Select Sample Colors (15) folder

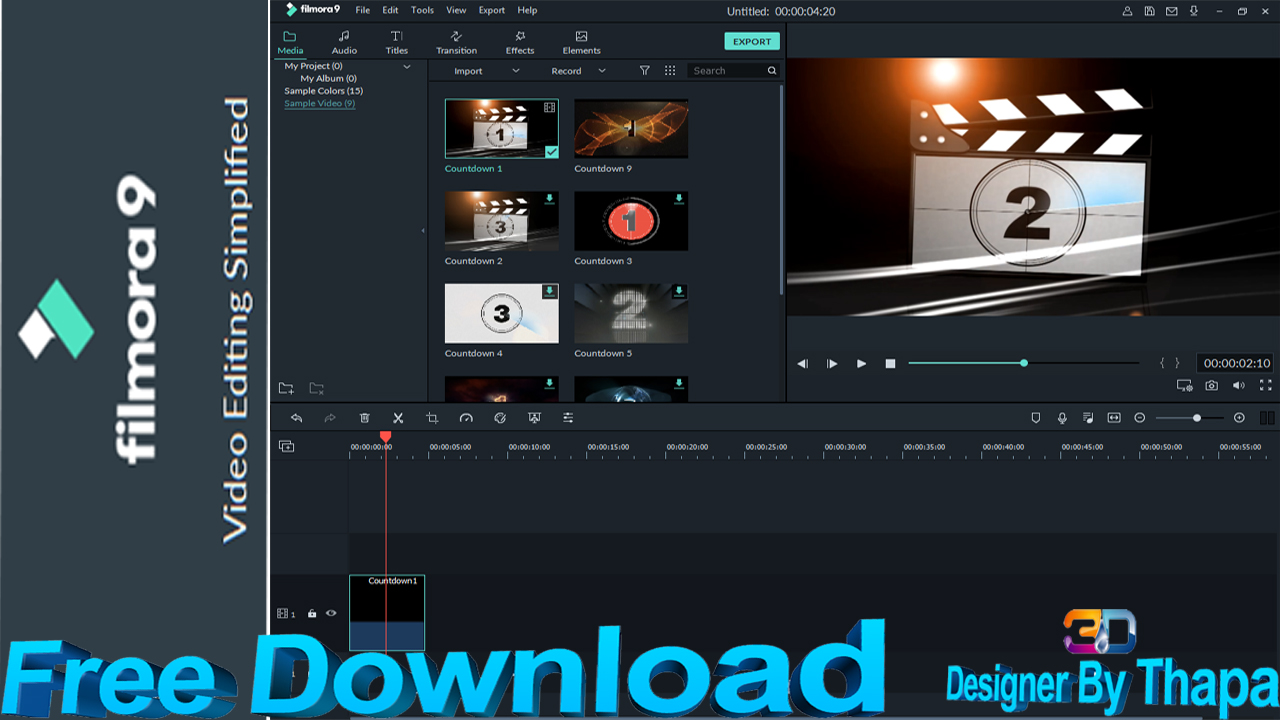click(323, 91)
